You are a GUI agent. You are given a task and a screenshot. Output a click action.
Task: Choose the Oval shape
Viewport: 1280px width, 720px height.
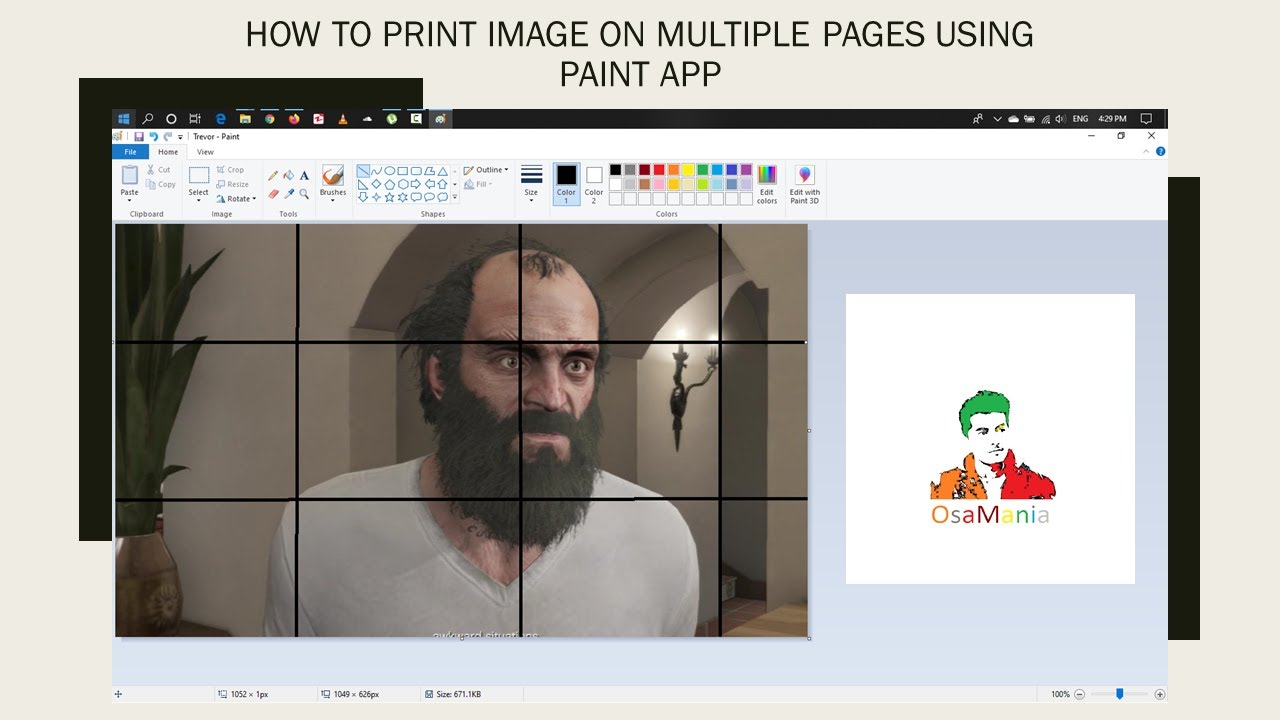[390, 171]
